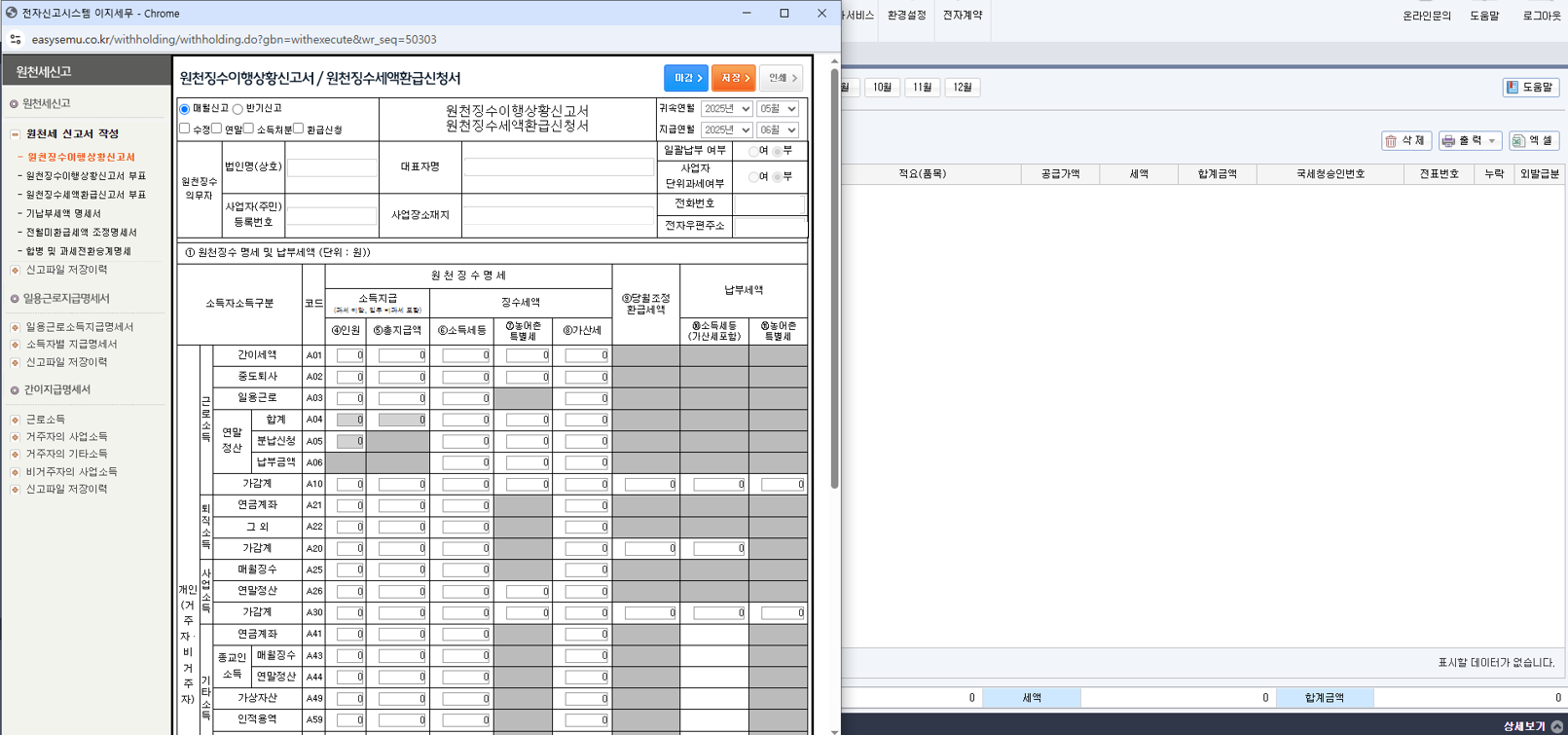Viewport: 1568px width, 735px height.
Task: Open the 귀속연월 year dropdown
Action: 726,109
